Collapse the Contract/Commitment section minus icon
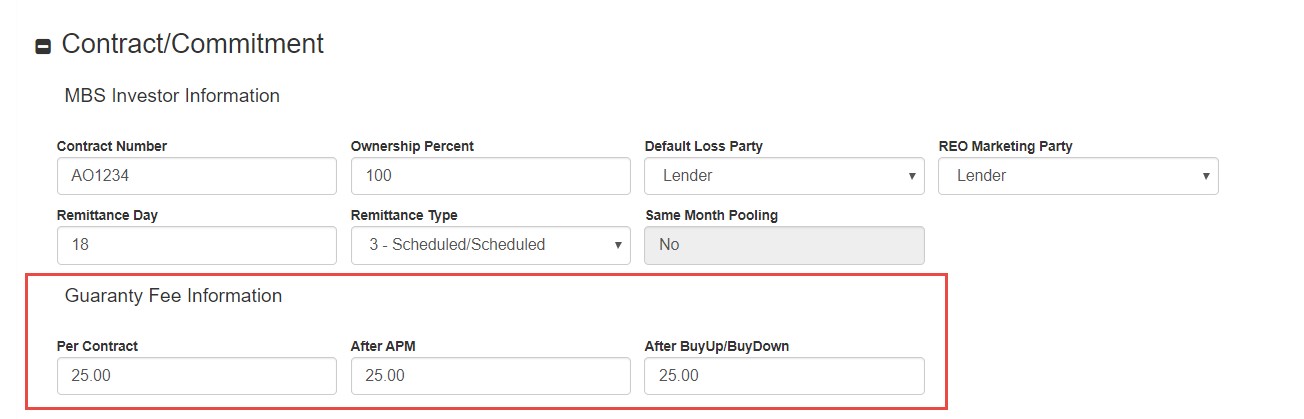The width and height of the screenshot is (1304, 419). tap(43, 47)
